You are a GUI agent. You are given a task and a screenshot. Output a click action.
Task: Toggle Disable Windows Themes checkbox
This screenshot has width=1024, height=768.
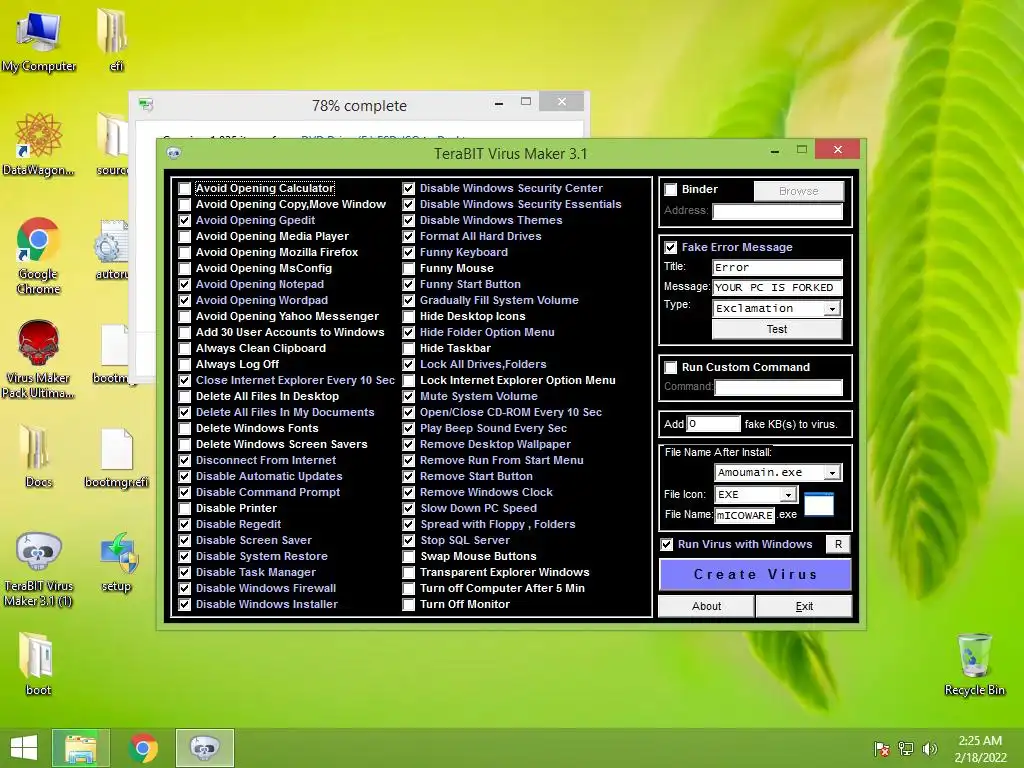pos(409,221)
